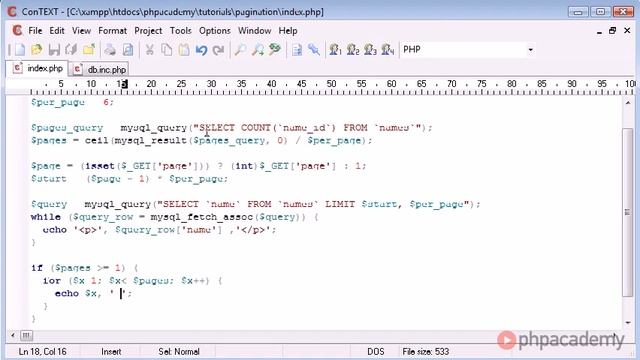Click the 'Ln 18, Col 16' status entry
Image resolution: width=640 pixels, height=360 pixels.
pyautogui.click(x=42, y=351)
